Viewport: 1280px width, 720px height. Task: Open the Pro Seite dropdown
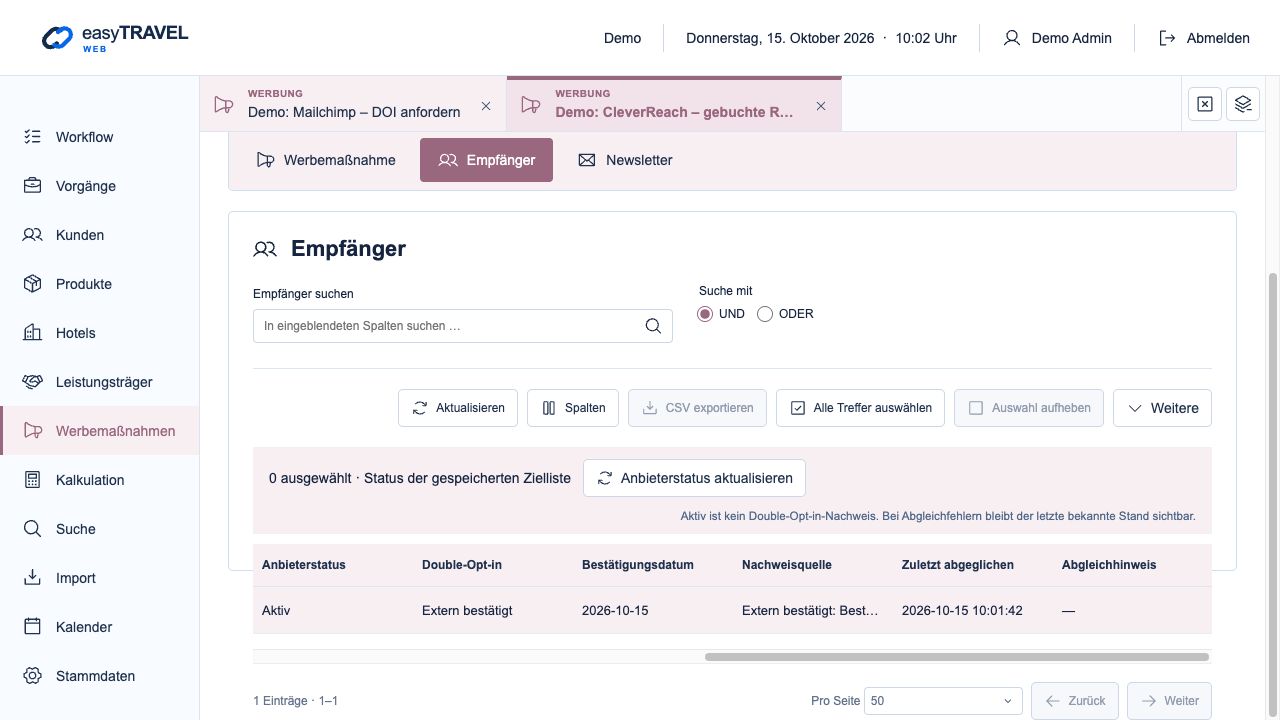click(x=943, y=701)
